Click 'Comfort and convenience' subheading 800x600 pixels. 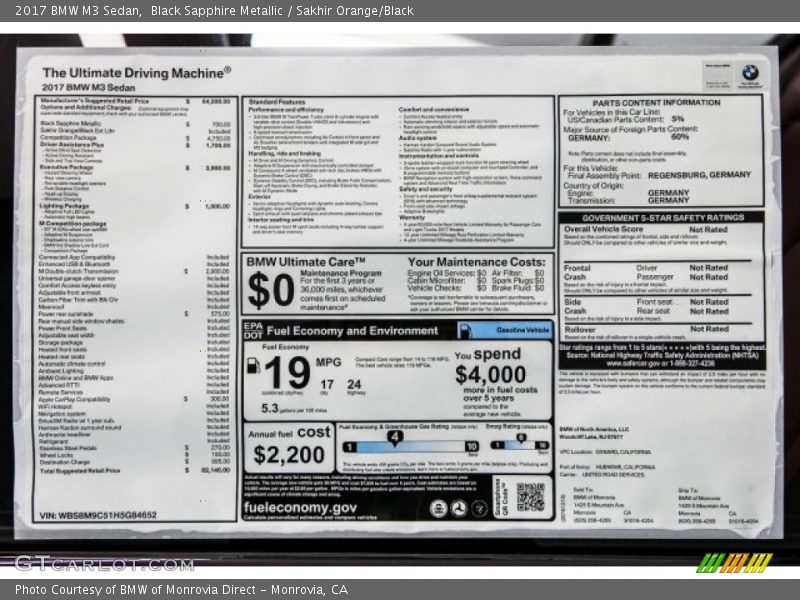[x=434, y=109]
